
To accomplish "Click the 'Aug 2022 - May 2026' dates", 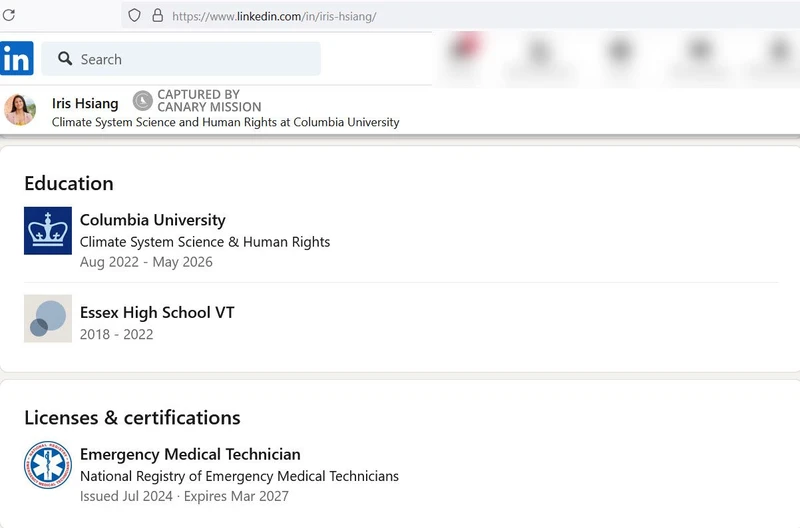I will (x=146, y=262).
